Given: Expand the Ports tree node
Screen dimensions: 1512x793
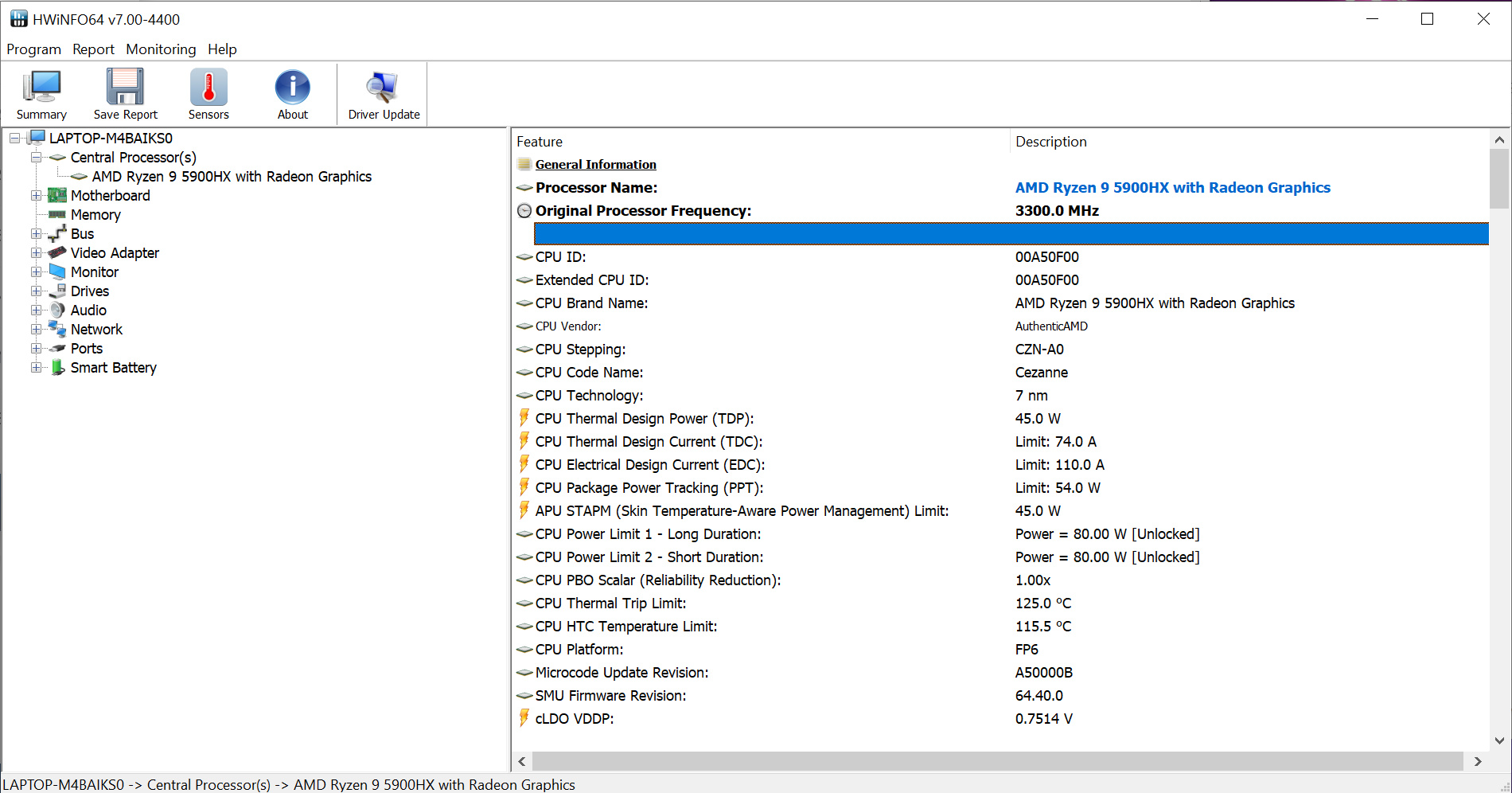Looking at the screenshot, I should tap(36, 348).
